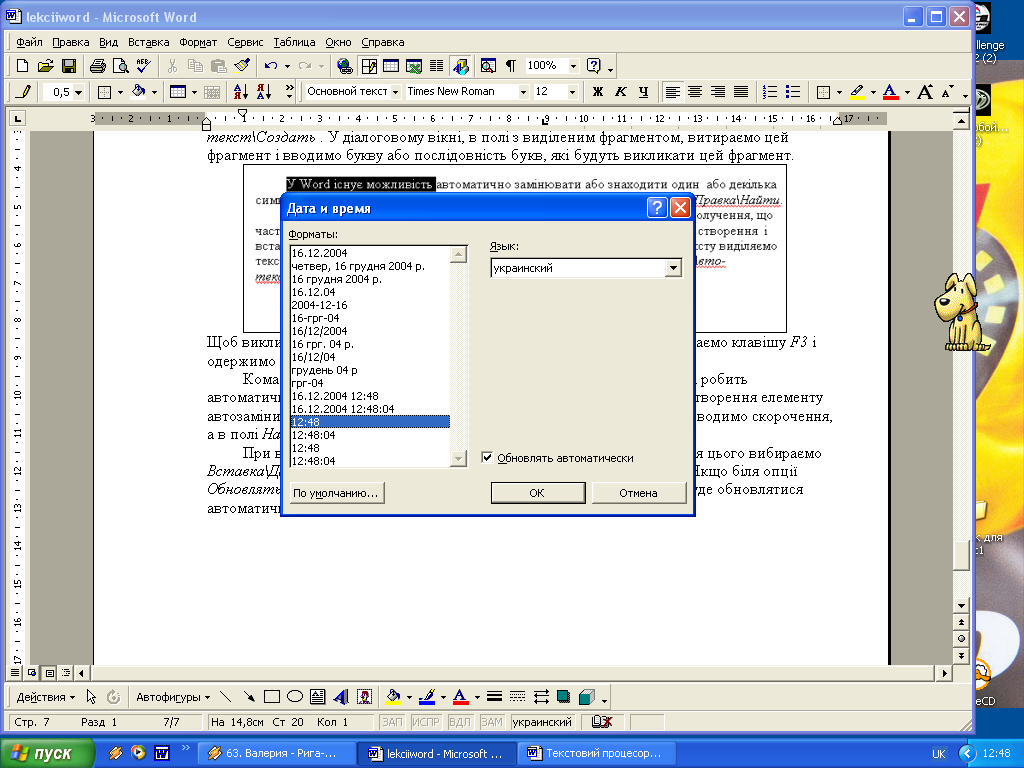The image size is (1024, 768).
Task: Justify the paragraph text
Action: click(x=741, y=92)
